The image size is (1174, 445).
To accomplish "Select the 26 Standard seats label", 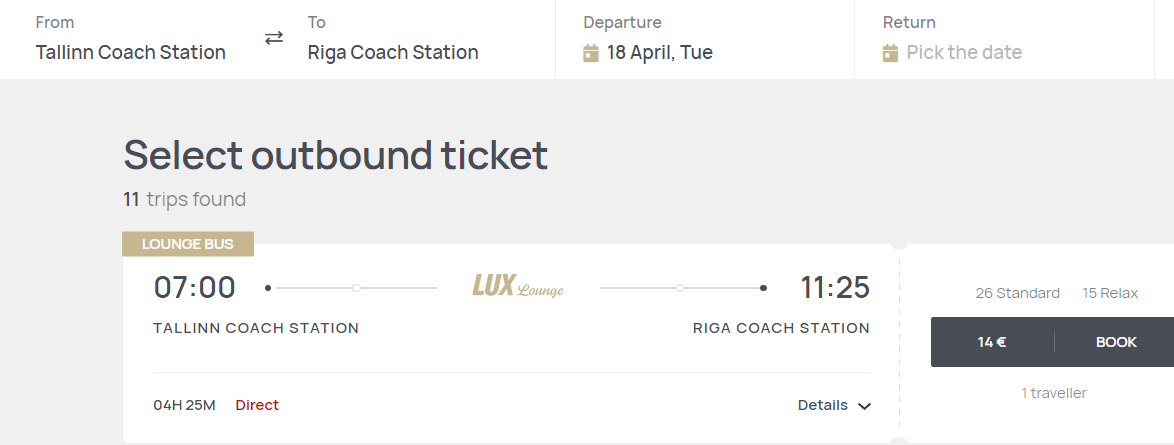I will point(1017,293).
